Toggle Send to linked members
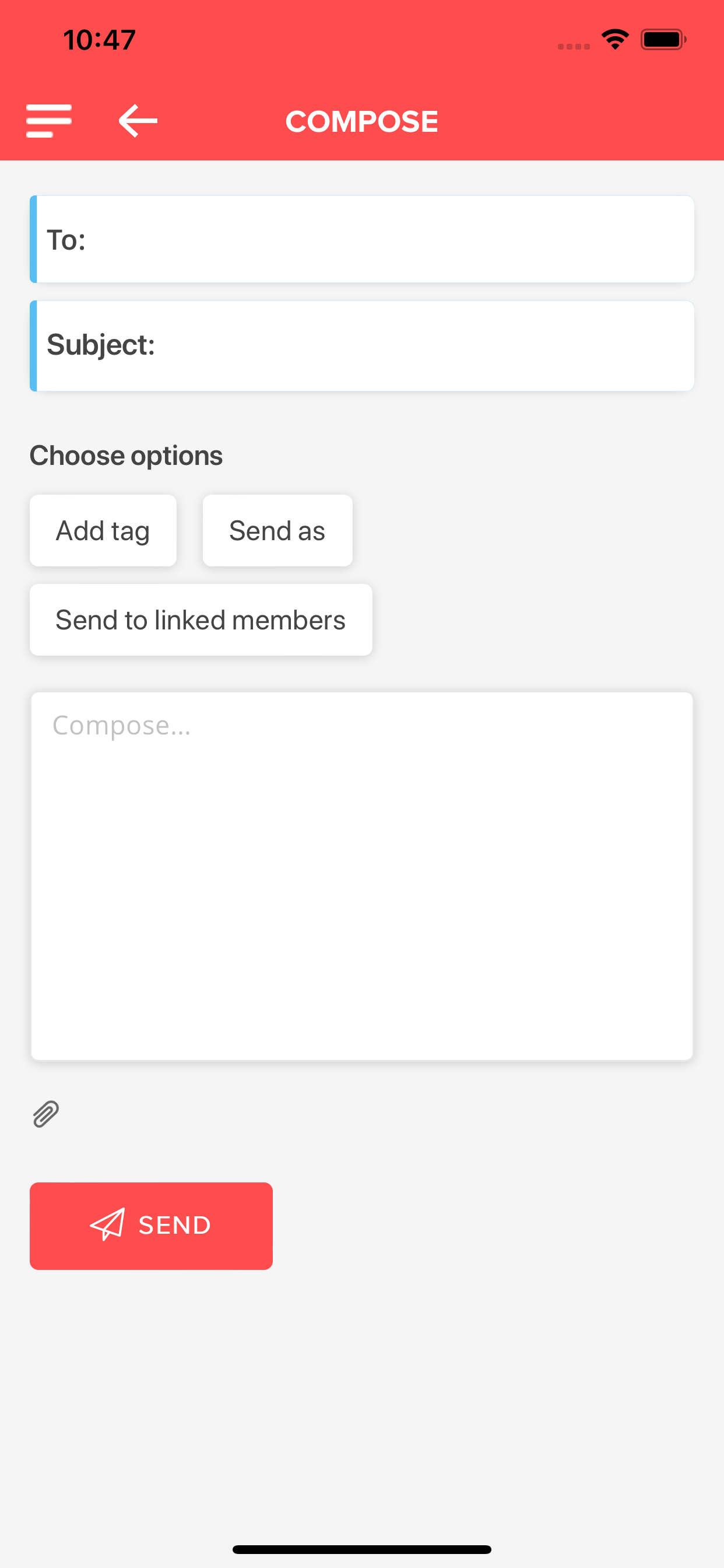The width and height of the screenshot is (724, 1568). point(201,619)
